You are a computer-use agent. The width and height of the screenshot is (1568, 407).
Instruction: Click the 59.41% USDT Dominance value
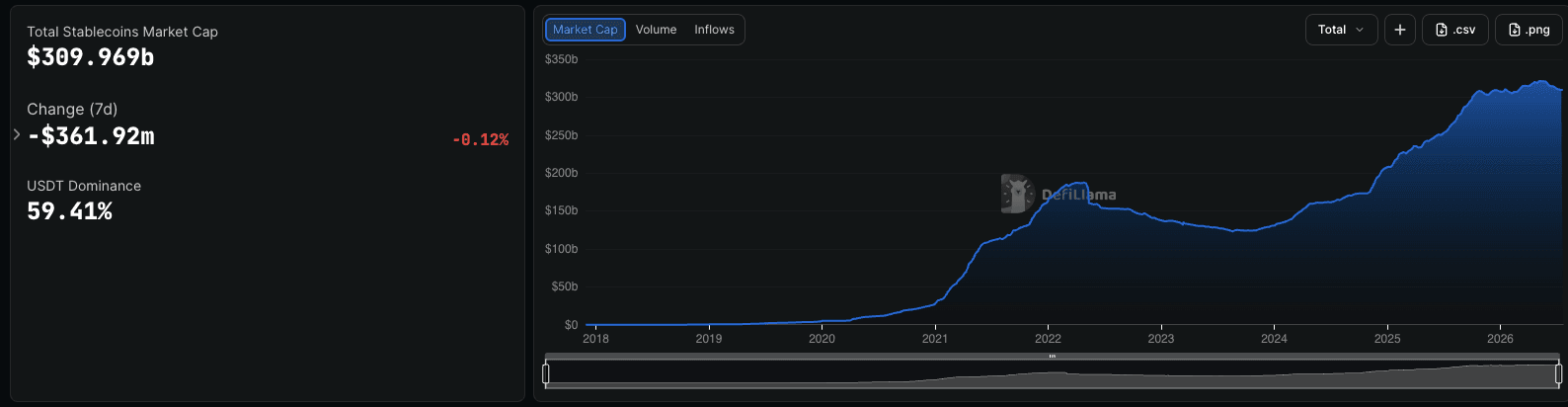point(69,211)
